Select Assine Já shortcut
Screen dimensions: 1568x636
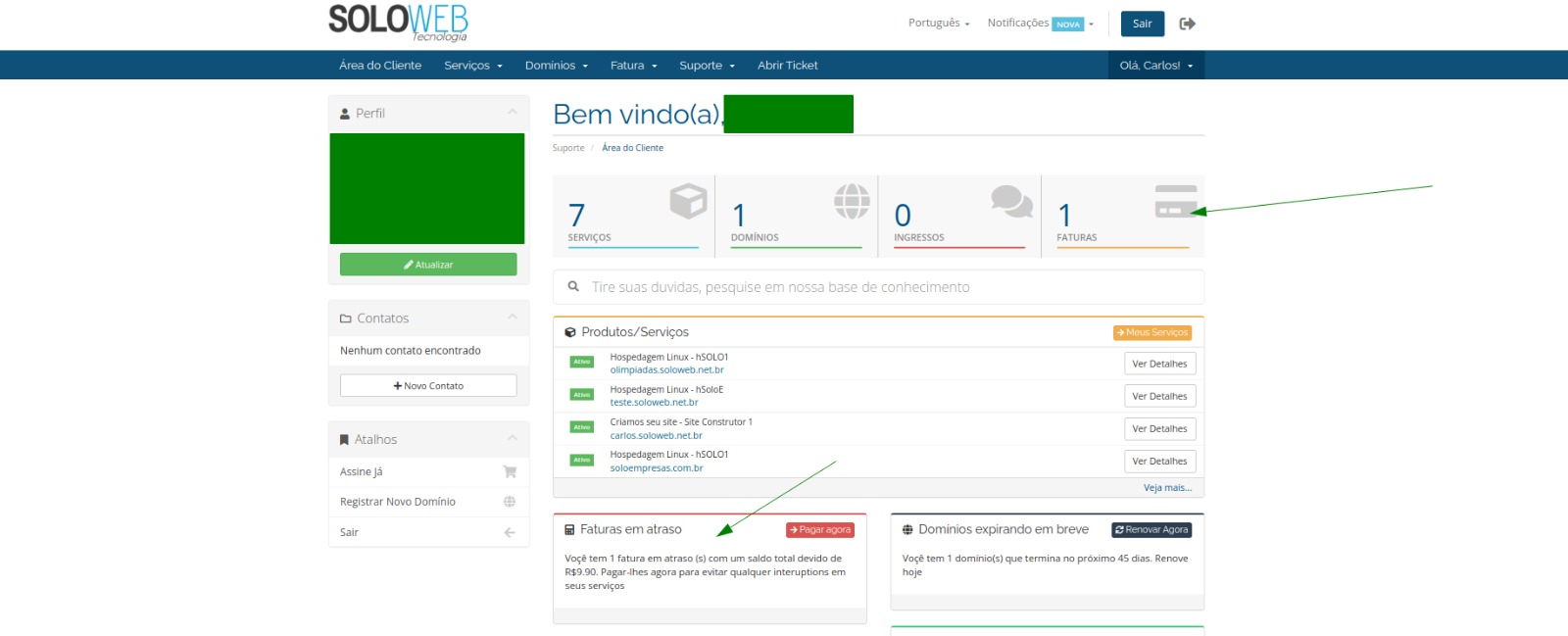tap(428, 472)
